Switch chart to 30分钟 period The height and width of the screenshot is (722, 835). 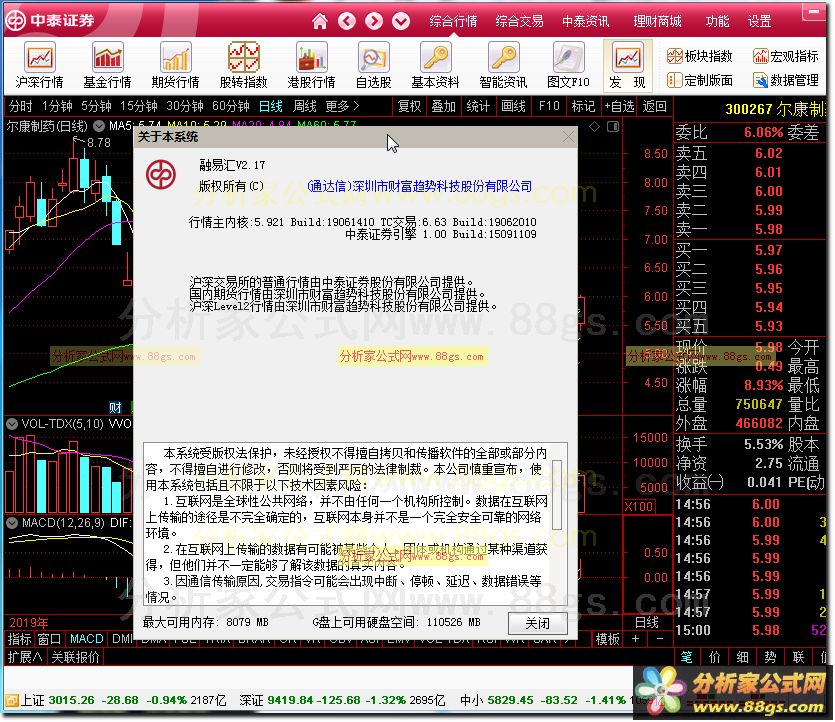click(x=185, y=106)
